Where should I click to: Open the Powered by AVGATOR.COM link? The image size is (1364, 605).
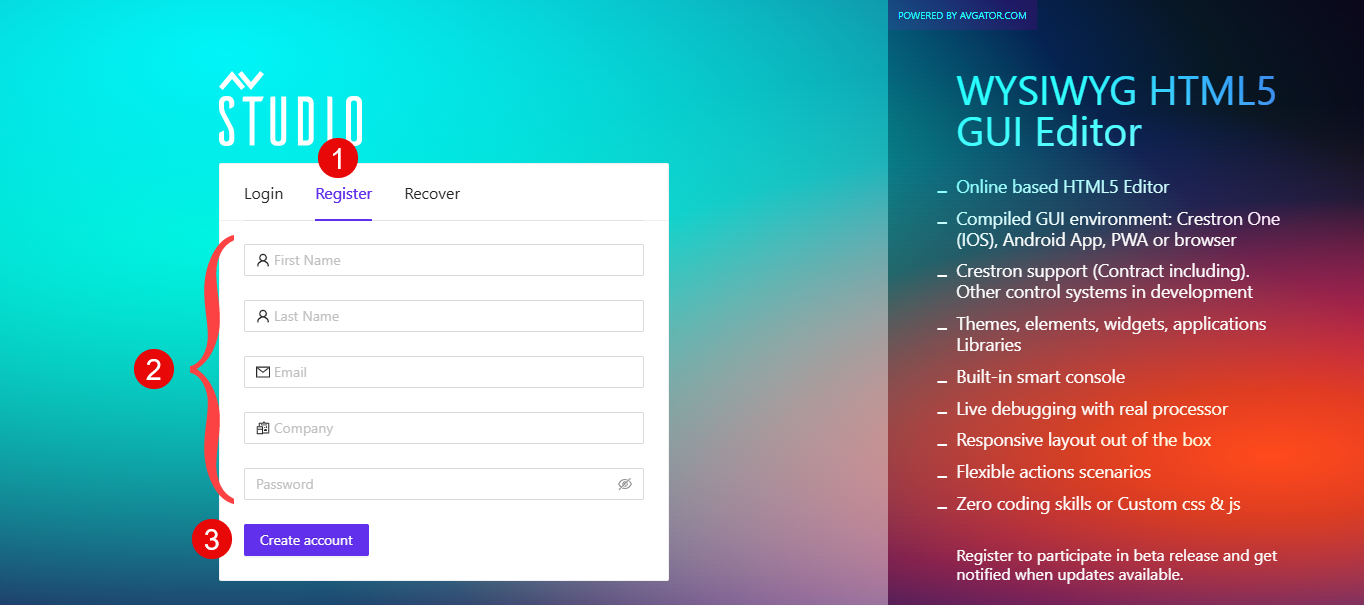click(962, 15)
